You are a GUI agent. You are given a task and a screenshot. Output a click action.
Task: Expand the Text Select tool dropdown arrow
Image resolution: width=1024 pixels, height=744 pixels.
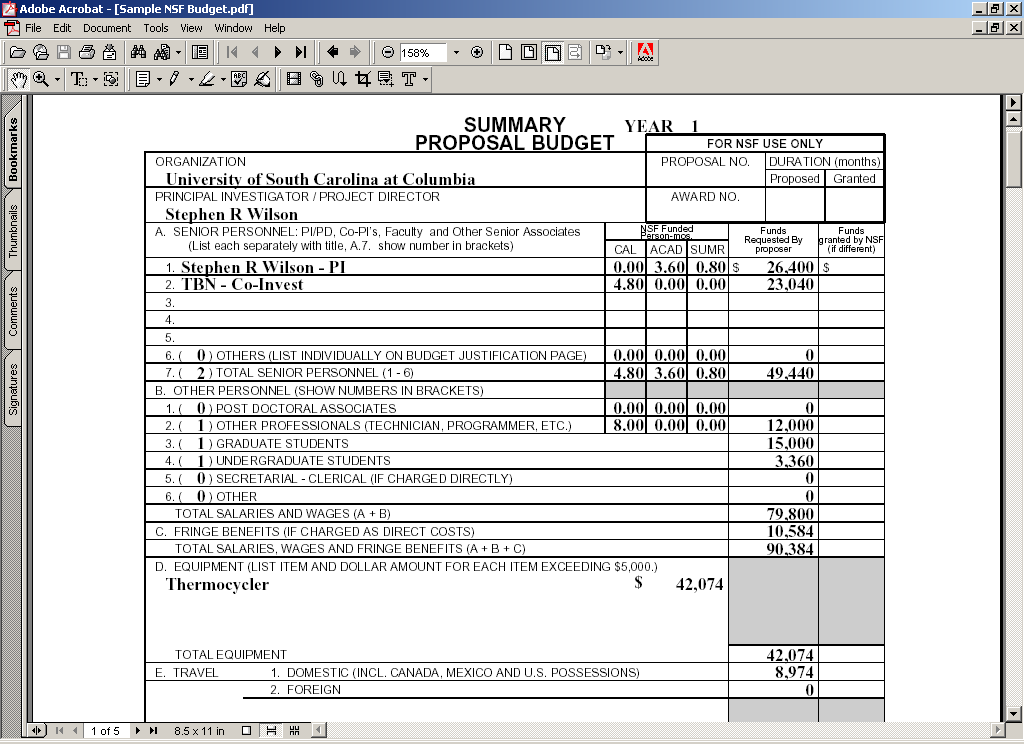coord(95,80)
